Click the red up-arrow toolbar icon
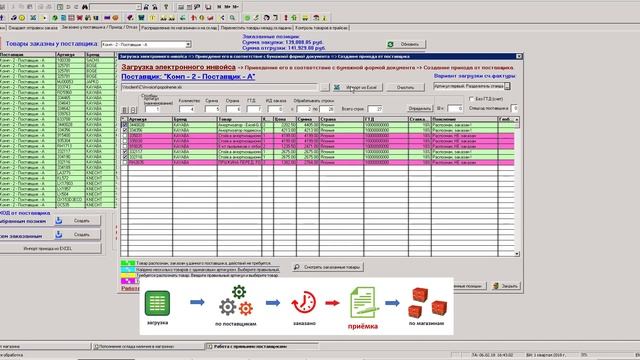Screen dimensions: 640x360 pos(193,18)
